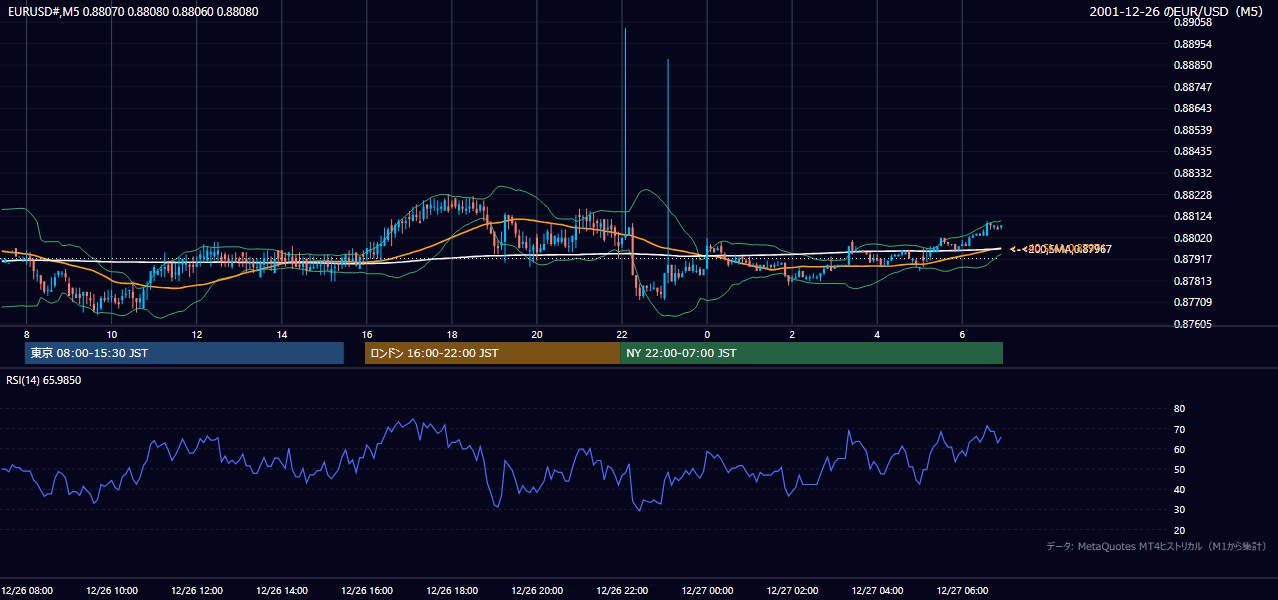Viewport: 1278px width, 600px height.
Task: Click price axis label 0.89058
Action: click(1192, 22)
